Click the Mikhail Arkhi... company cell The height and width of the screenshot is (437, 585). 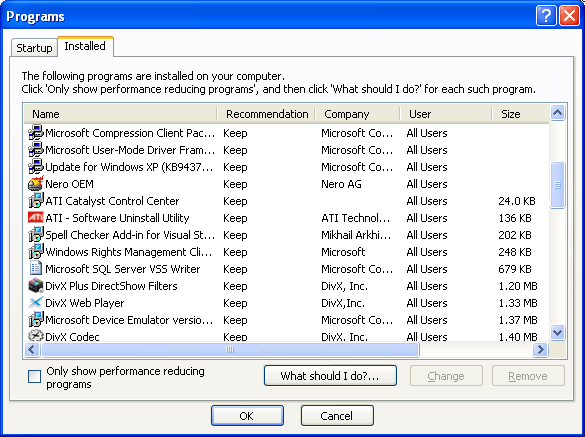(356, 235)
